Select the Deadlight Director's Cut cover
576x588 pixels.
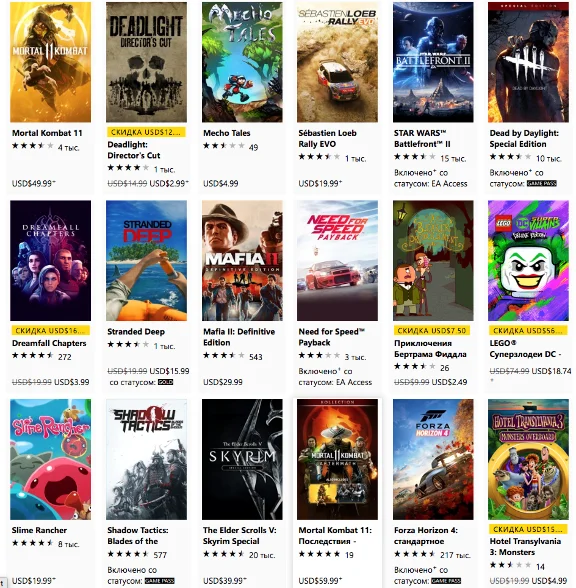146,62
